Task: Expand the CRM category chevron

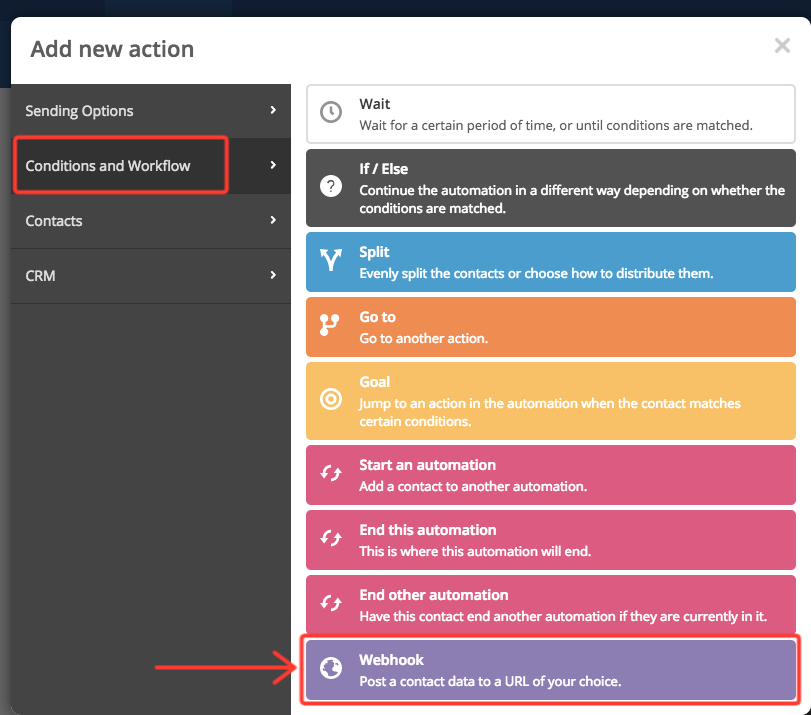Action: [272, 275]
